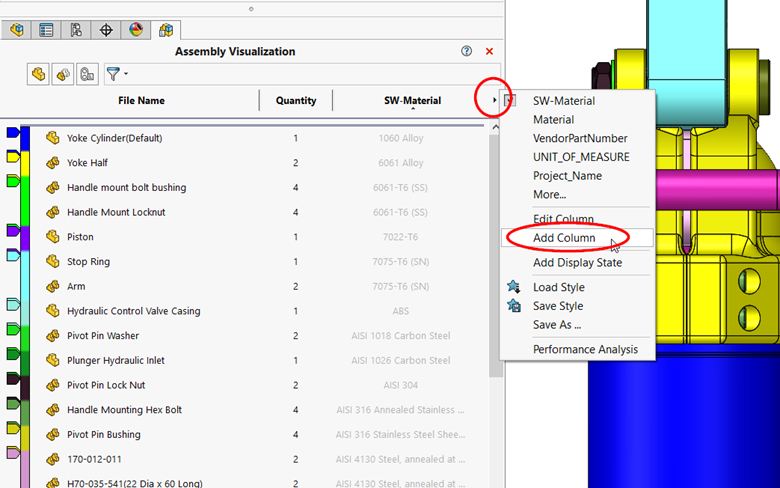Screen dimensions: 780x488
Task: Click the part icon beside Yoke Half
Action: point(53,163)
